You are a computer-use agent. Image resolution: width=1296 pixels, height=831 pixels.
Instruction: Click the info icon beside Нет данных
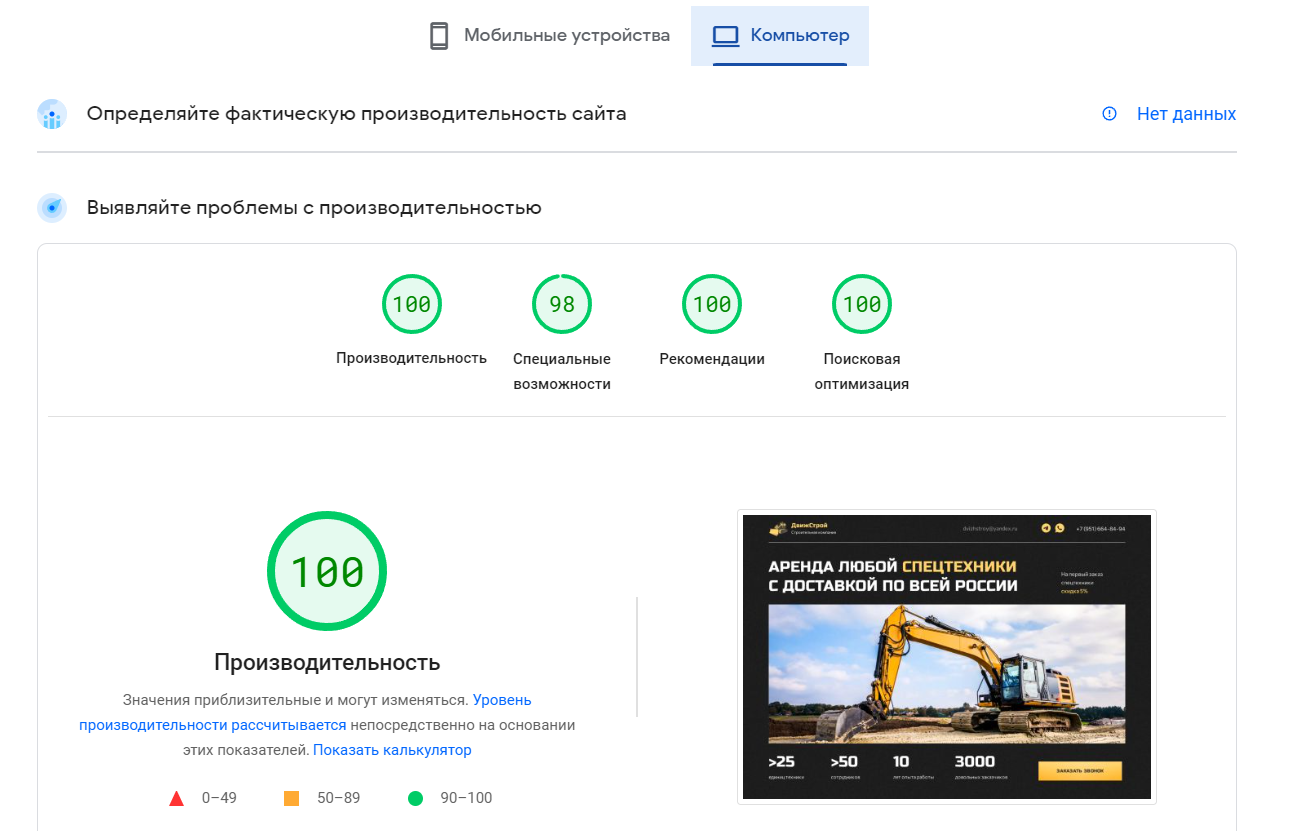tap(1109, 114)
